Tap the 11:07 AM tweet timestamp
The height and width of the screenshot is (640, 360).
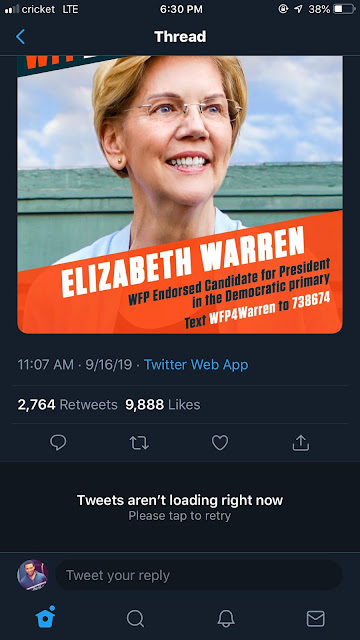45,364
